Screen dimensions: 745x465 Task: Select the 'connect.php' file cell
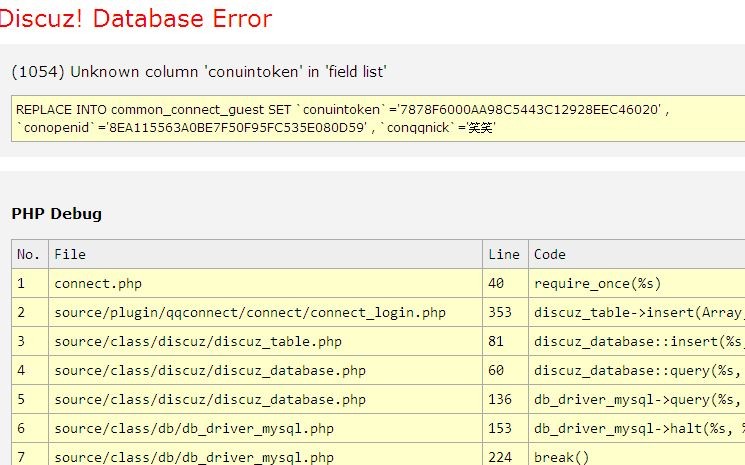coord(265,284)
